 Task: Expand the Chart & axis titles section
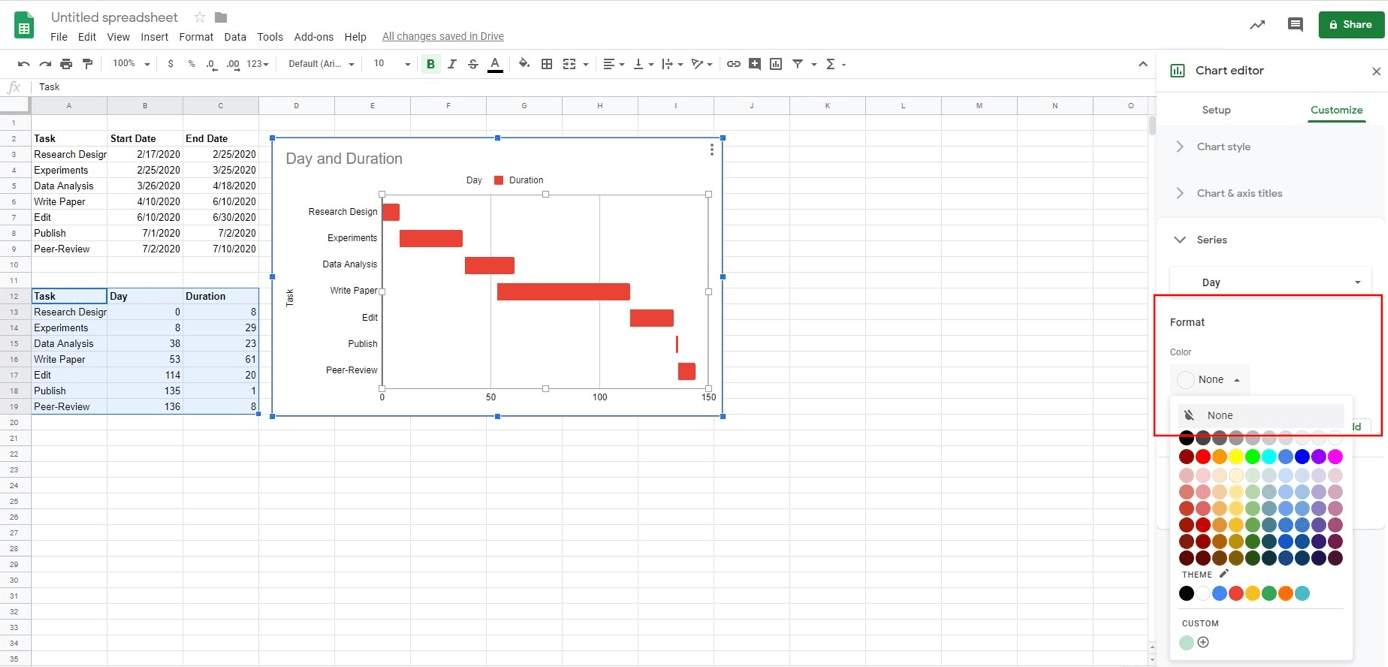pos(1271,193)
